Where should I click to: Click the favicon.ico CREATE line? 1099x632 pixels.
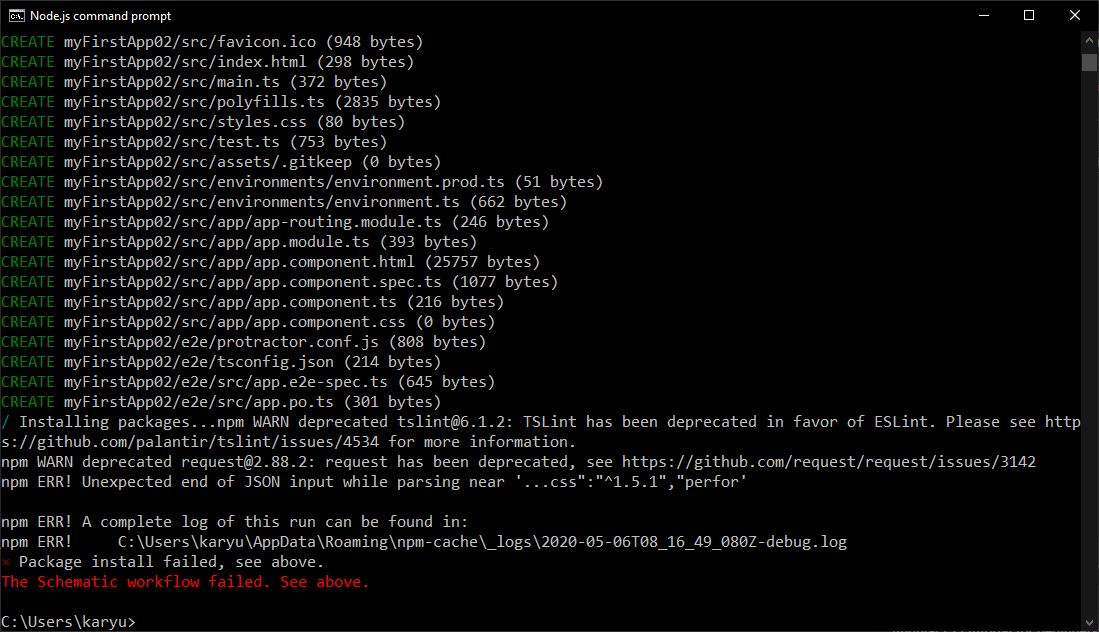(x=212, y=42)
